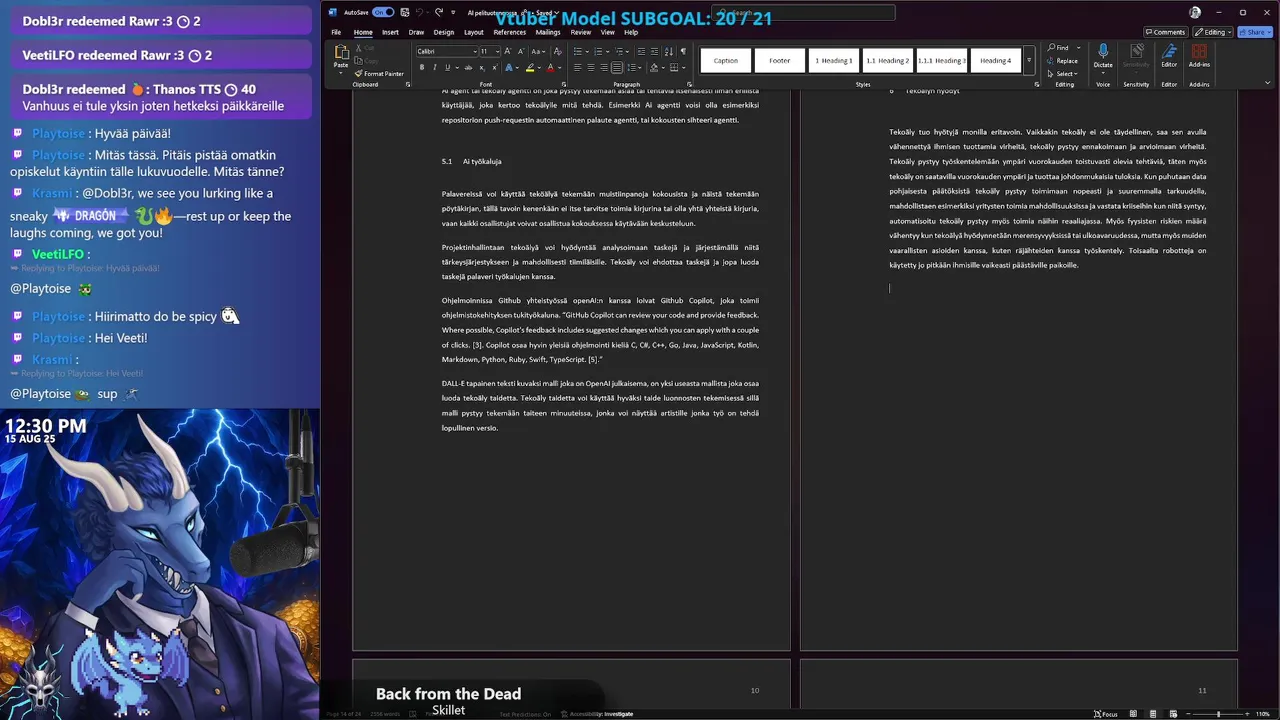1280x720 pixels.
Task: Open the font name dropdown
Action: coord(475,51)
